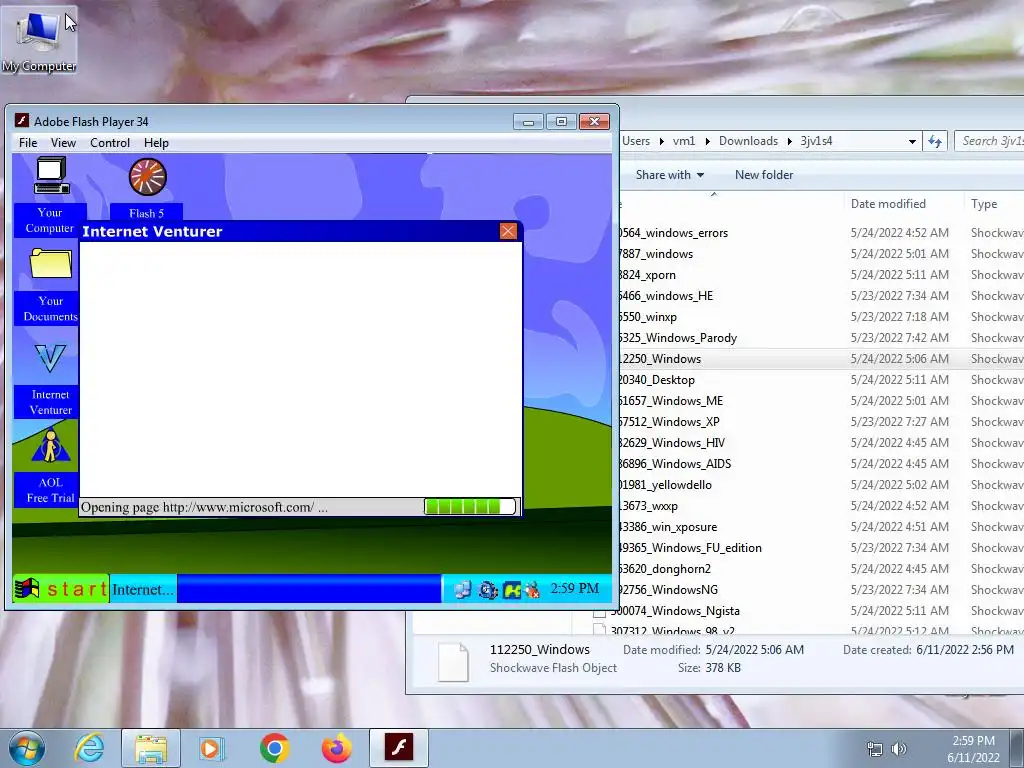Open Windows Explorer from taskbar
The image size is (1024, 768).
[x=151, y=748]
